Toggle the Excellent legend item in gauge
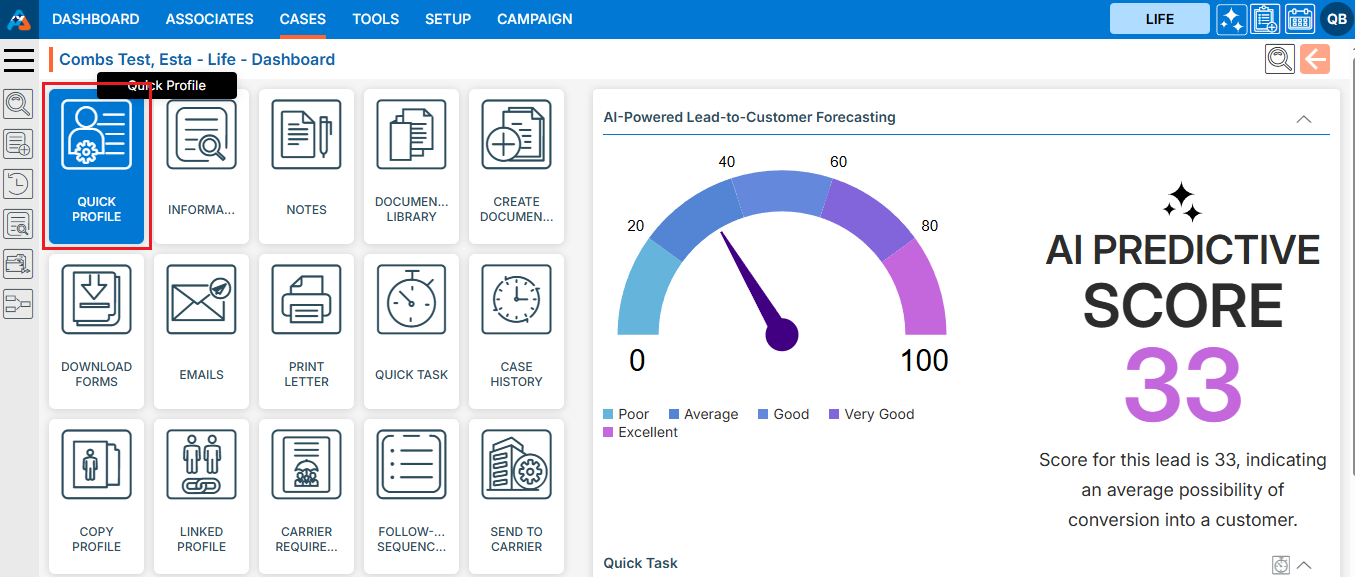This screenshot has height=577, width=1355. pyautogui.click(x=640, y=432)
